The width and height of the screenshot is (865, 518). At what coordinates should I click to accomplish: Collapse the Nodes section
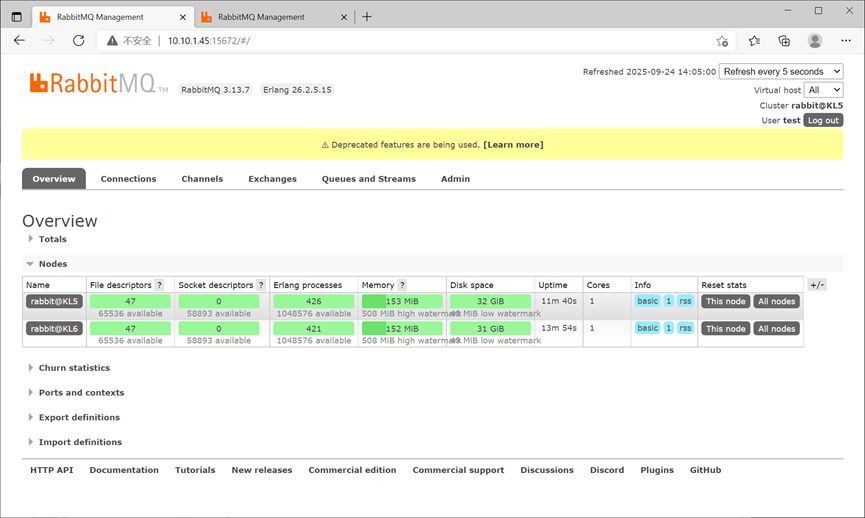(52, 264)
